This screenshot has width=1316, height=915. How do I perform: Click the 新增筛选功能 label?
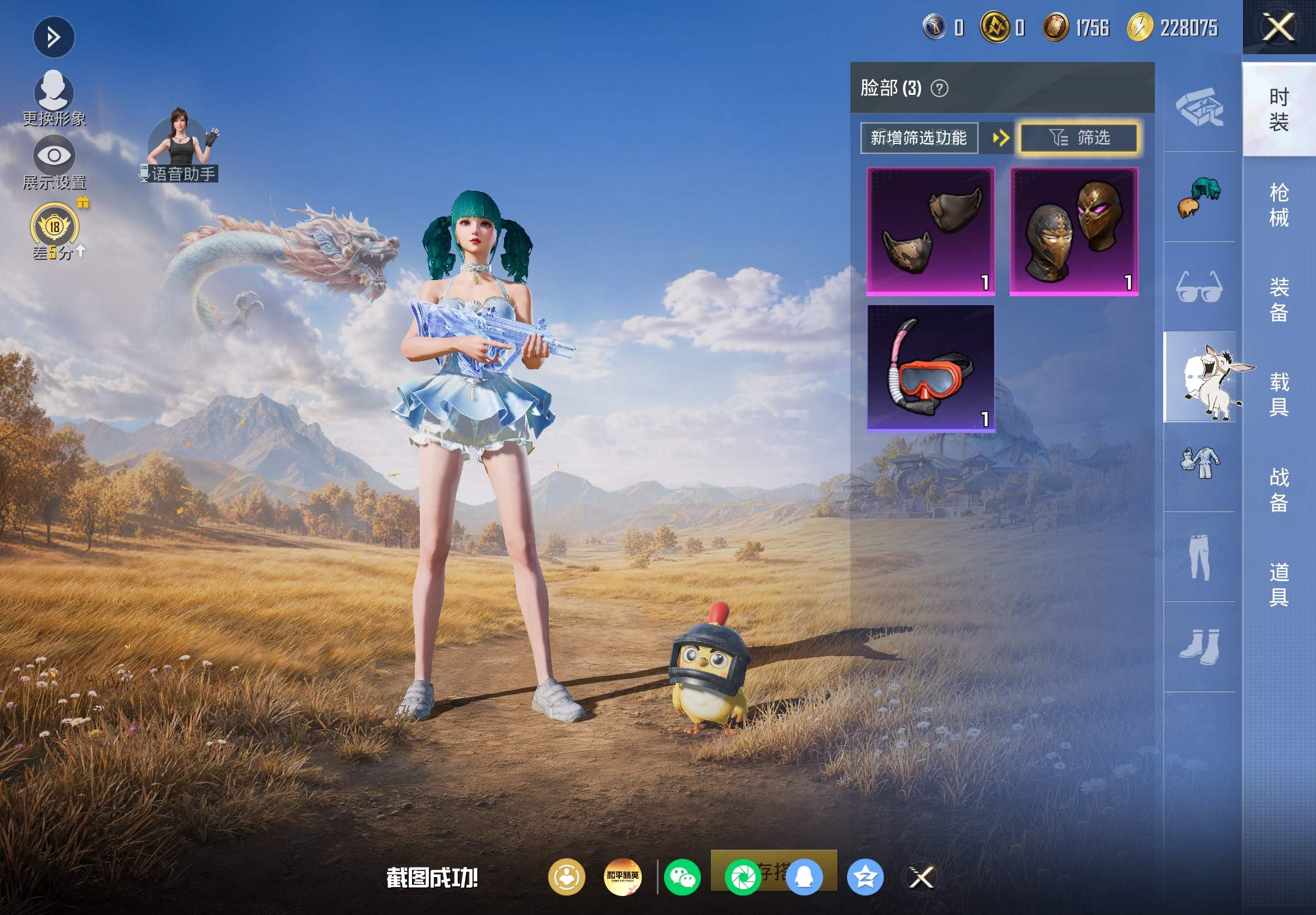(x=919, y=138)
